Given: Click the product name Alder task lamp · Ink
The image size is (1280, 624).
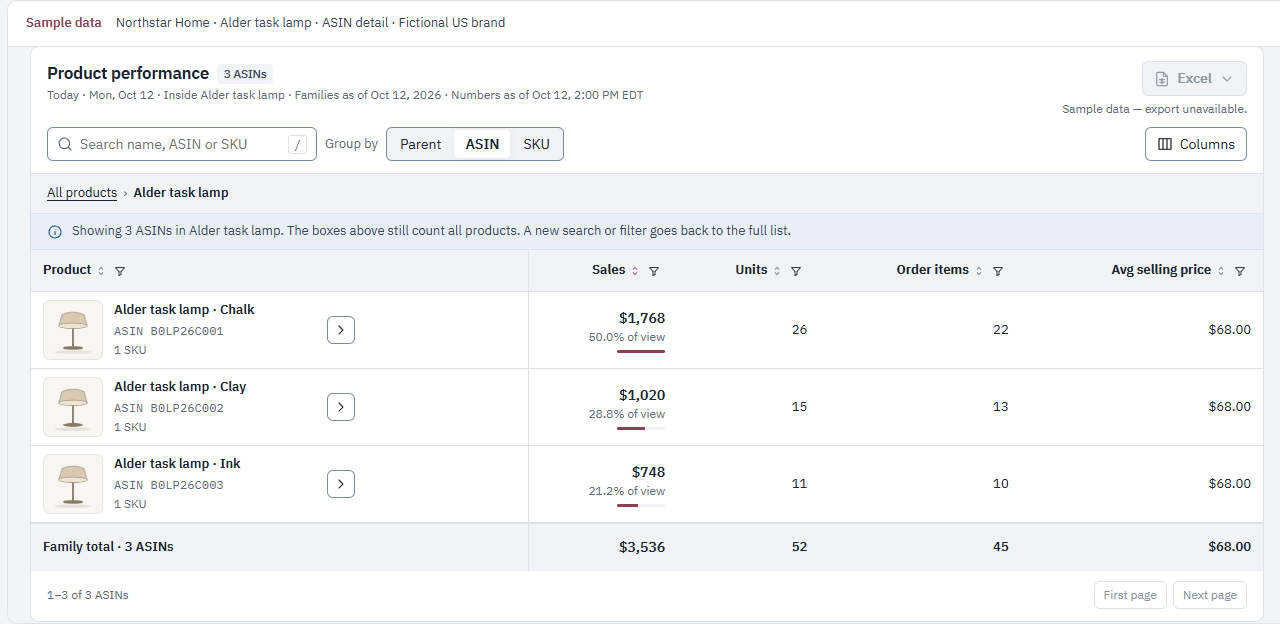Looking at the screenshot, I should (x=177, y=464).
